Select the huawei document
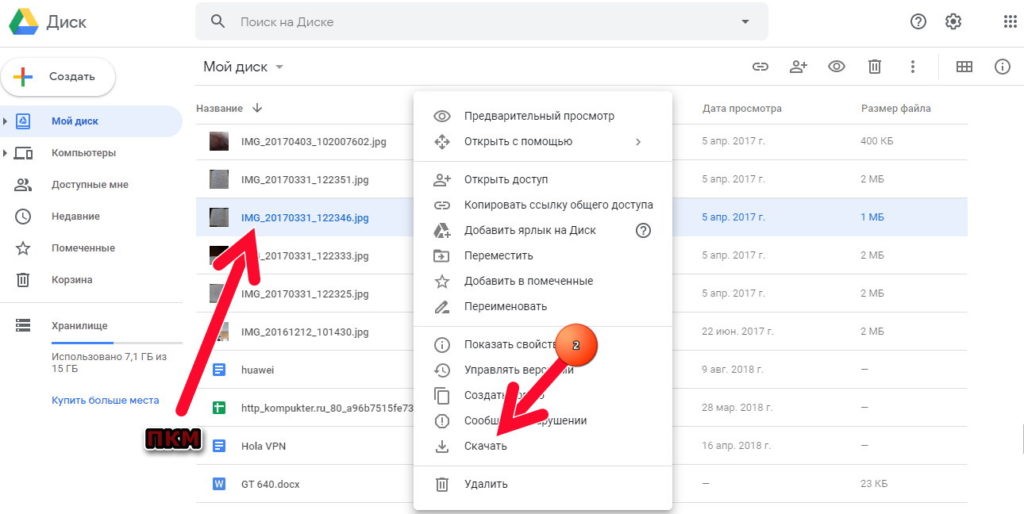 (x=257, y=370)
